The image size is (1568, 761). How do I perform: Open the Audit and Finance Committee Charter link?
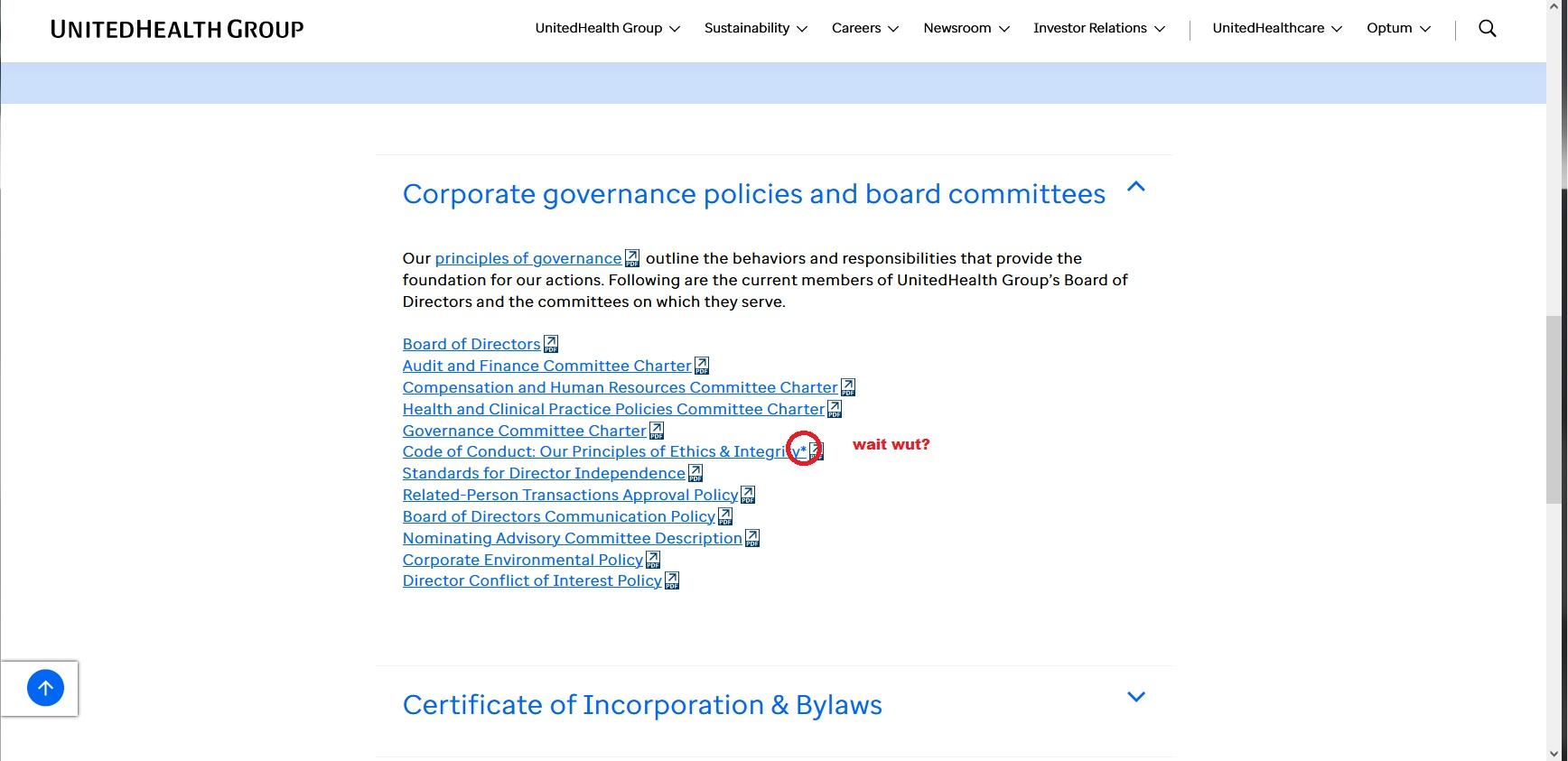[546, 366]
